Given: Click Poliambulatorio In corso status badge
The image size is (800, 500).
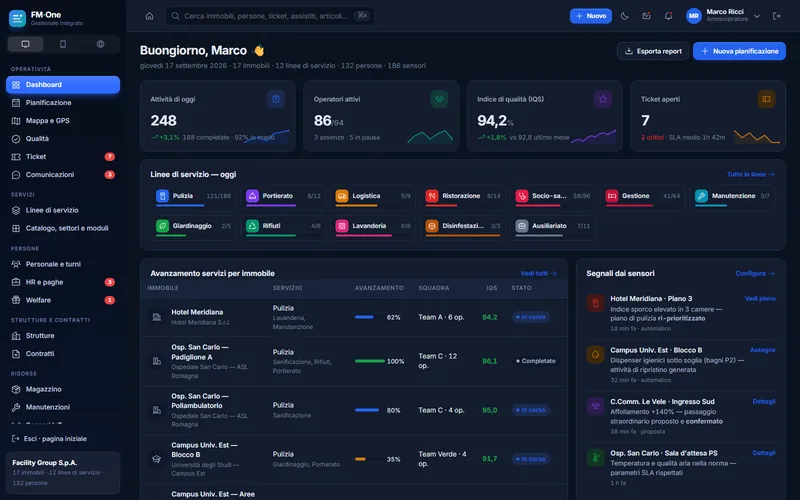Looking at the screenshot, I should [x=531, y=410].
